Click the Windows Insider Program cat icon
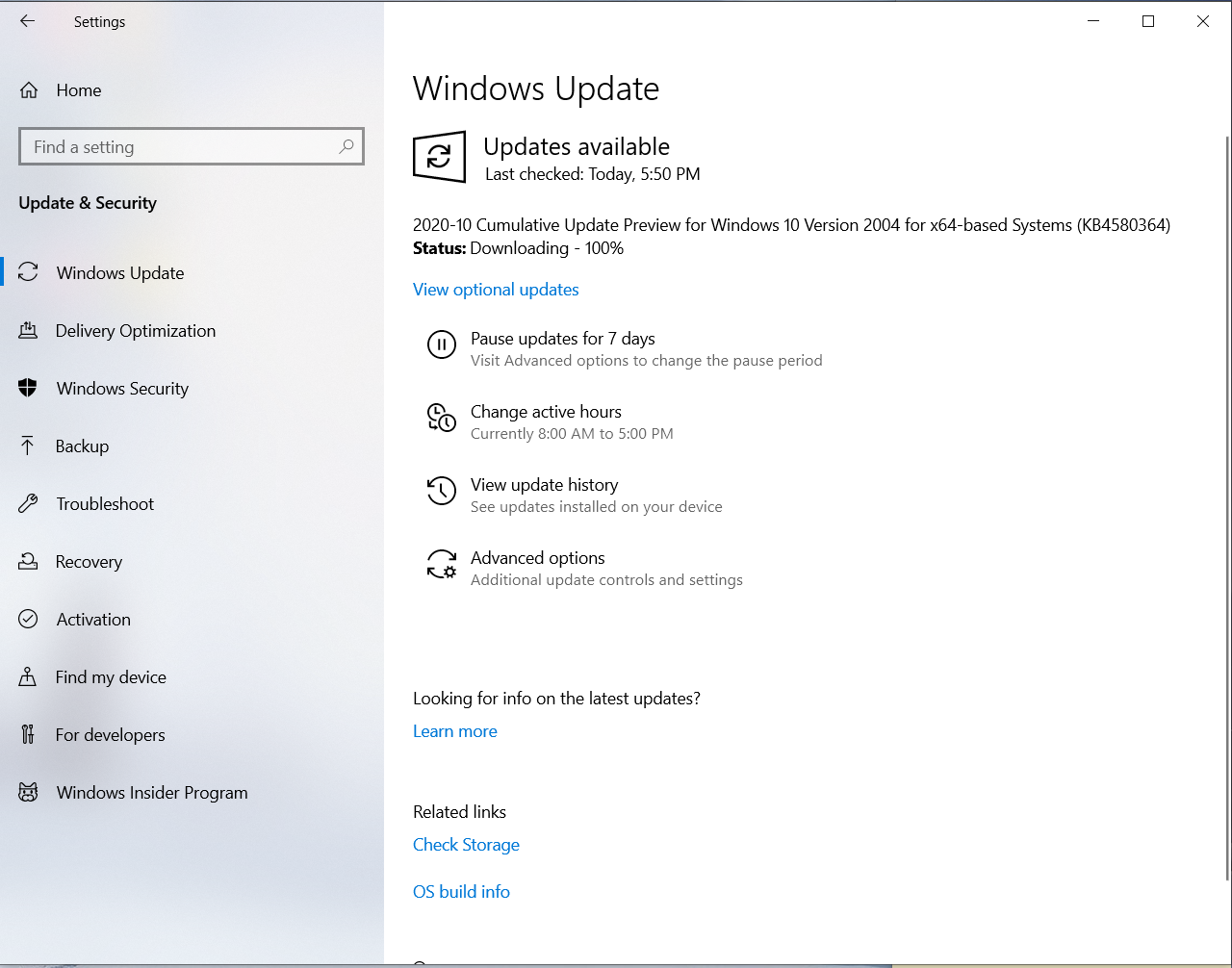 [x=28, y=792]
